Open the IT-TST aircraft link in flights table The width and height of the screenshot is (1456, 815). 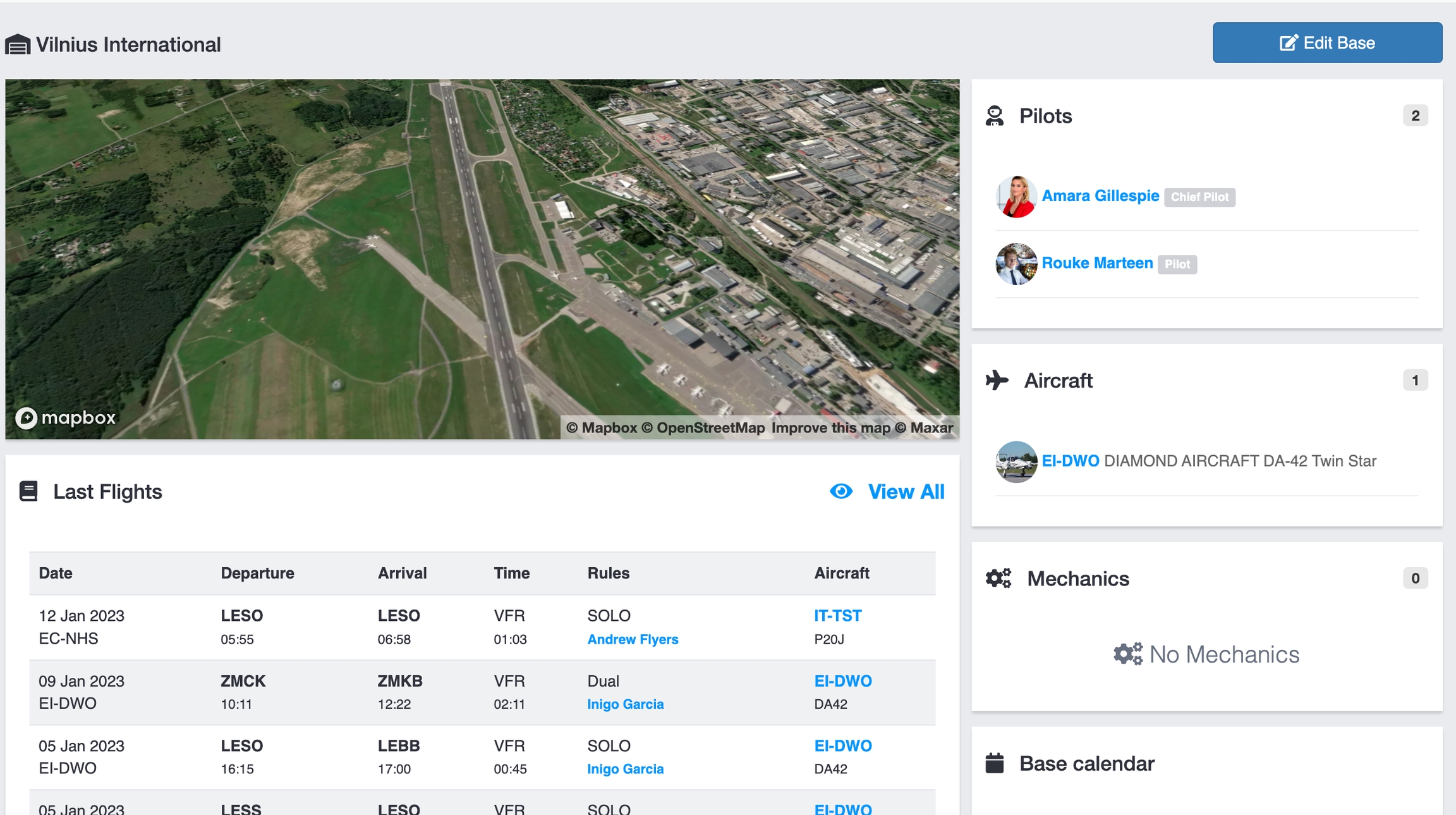[x=837, y=615]
